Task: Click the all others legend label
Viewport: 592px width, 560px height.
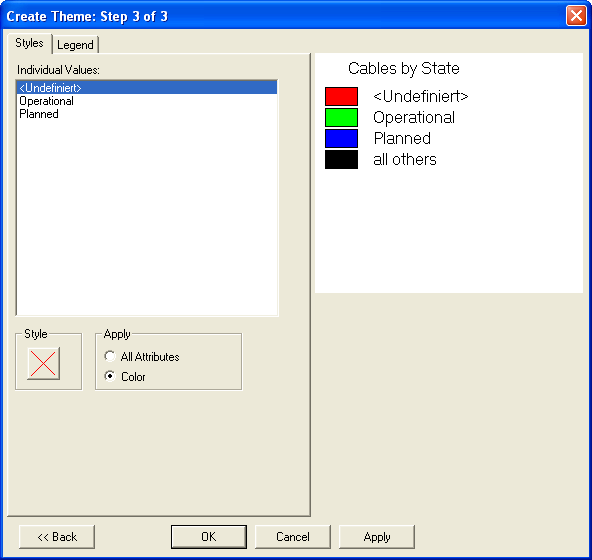Action: click(405, 159)
